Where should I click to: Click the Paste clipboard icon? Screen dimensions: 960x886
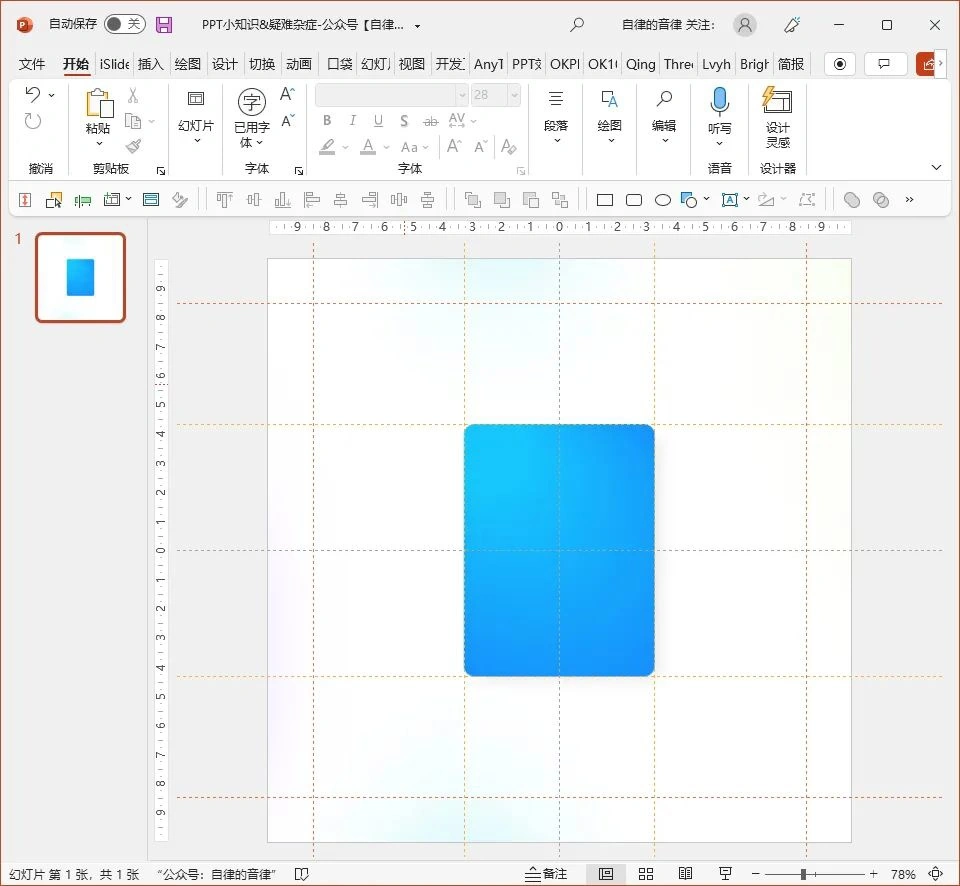pos(98,103)
